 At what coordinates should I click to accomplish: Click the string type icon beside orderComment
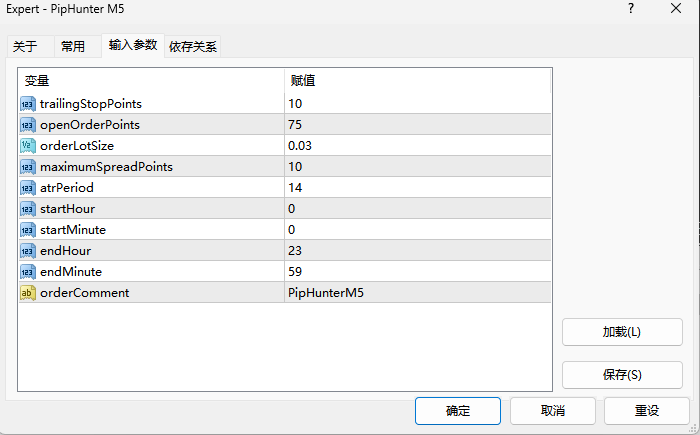[x=28, y=293]
